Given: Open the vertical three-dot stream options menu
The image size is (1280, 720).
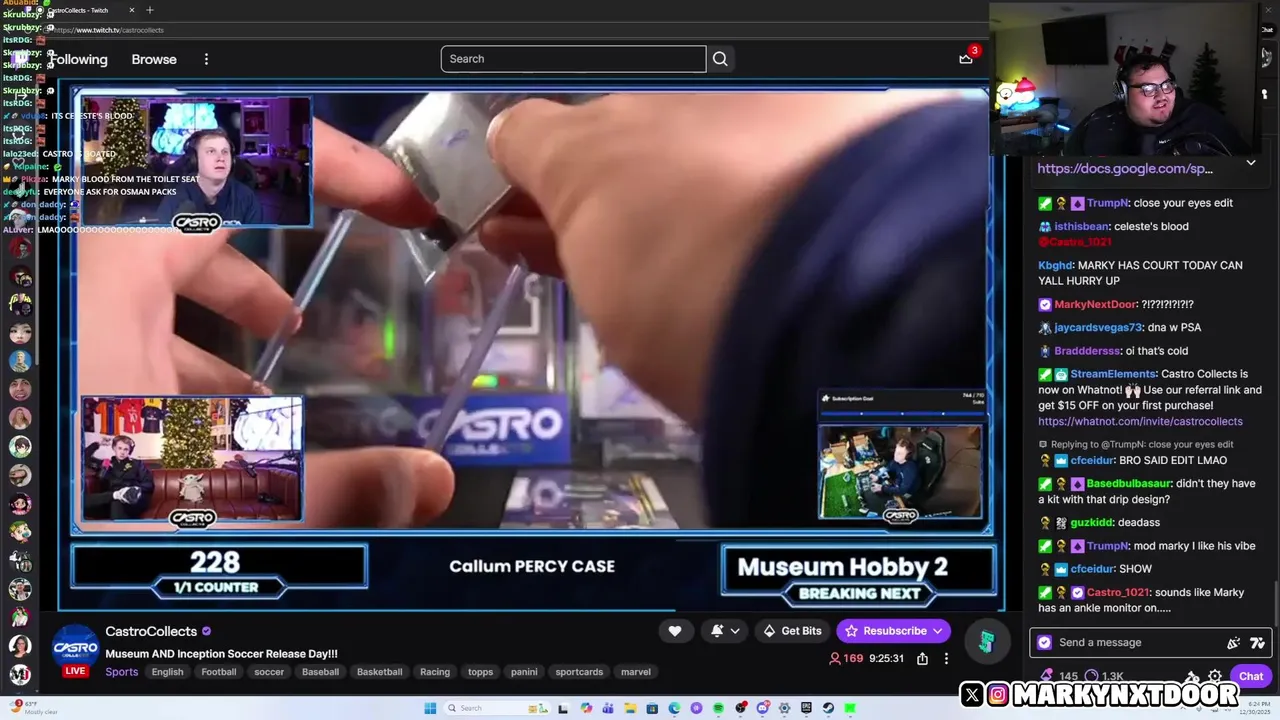Looking at the screenshot, I should pos(946,659).
